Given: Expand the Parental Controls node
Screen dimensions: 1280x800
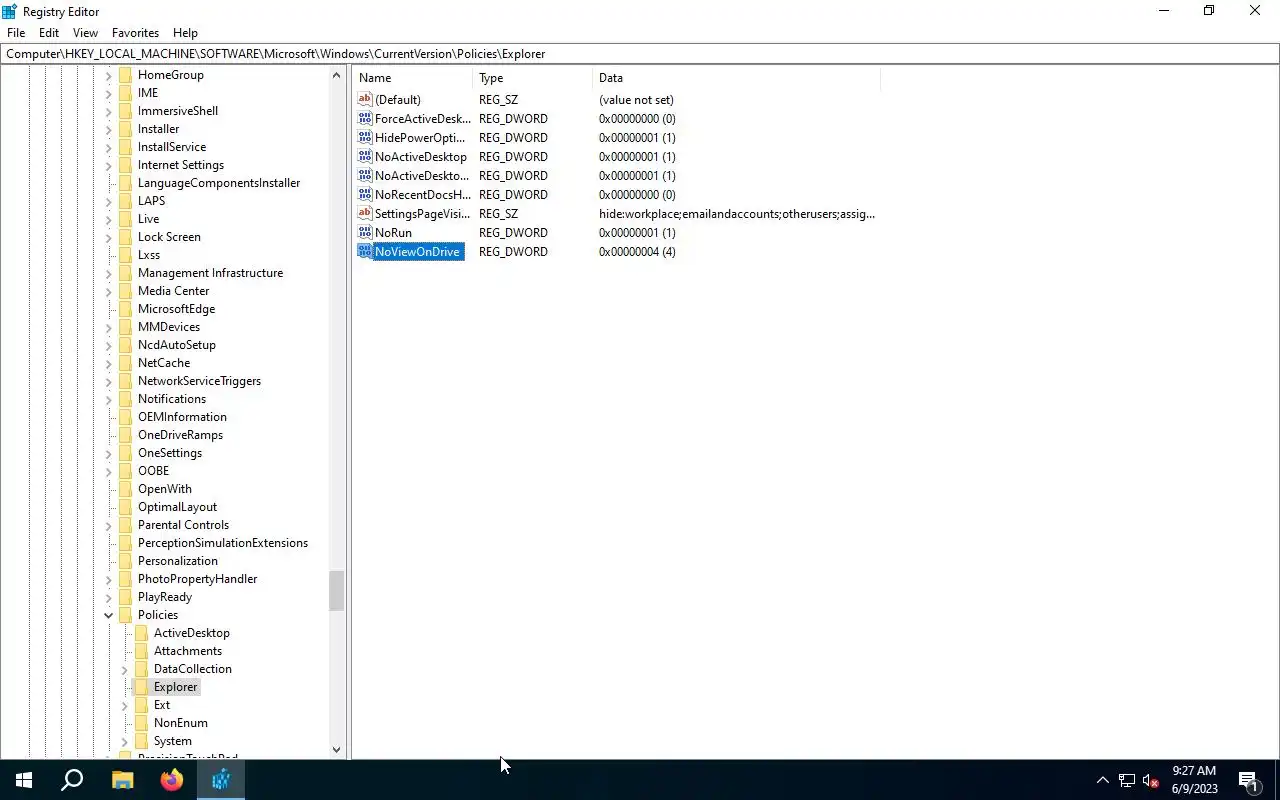Looking at the screenshot, I should coord(109,525).
